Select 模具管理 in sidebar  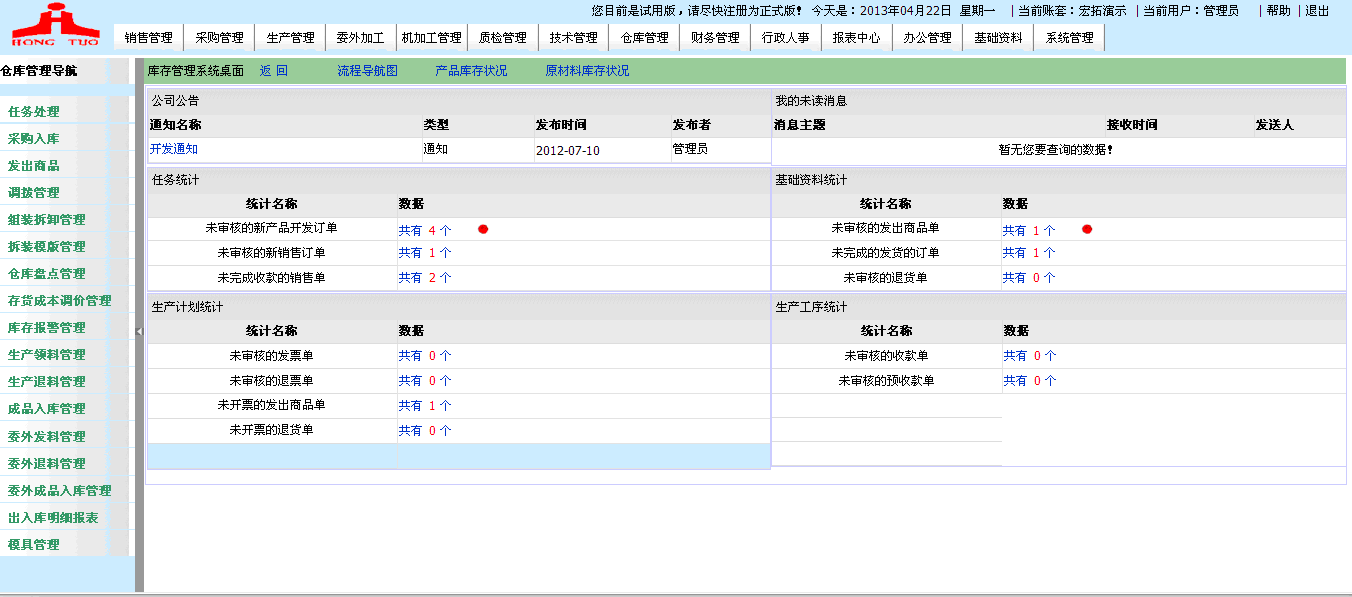tap(34, 544)
